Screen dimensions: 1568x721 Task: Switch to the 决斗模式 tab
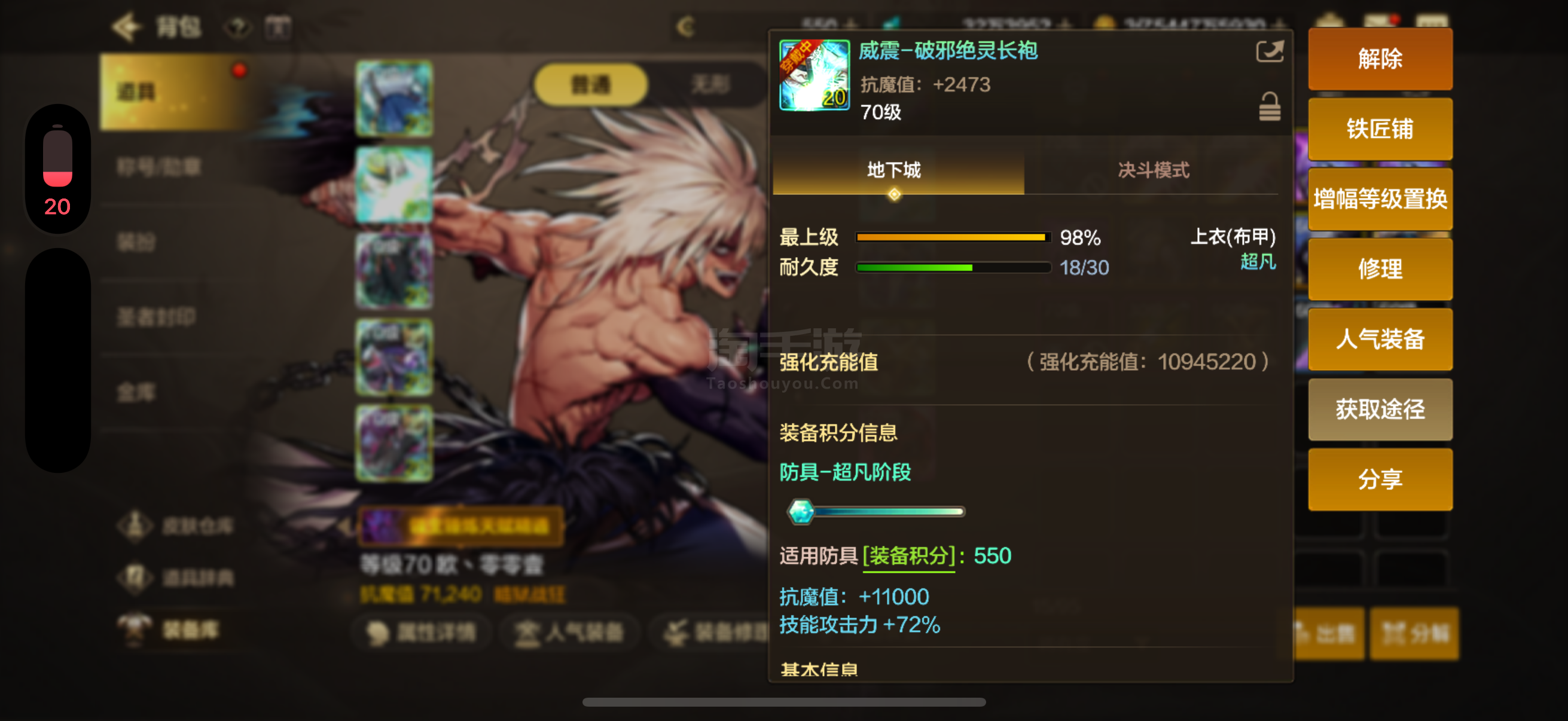tap(1153, 170)
